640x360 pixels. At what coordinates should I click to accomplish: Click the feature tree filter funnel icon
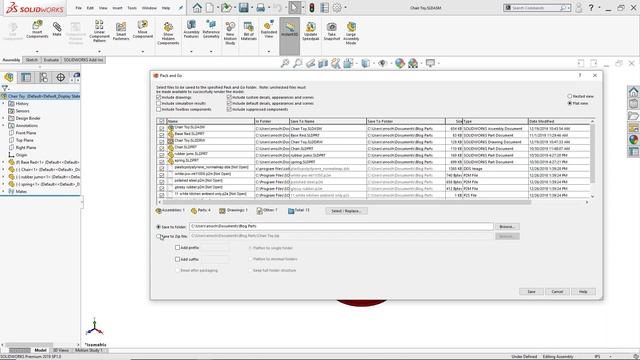[x=5, y=88]
